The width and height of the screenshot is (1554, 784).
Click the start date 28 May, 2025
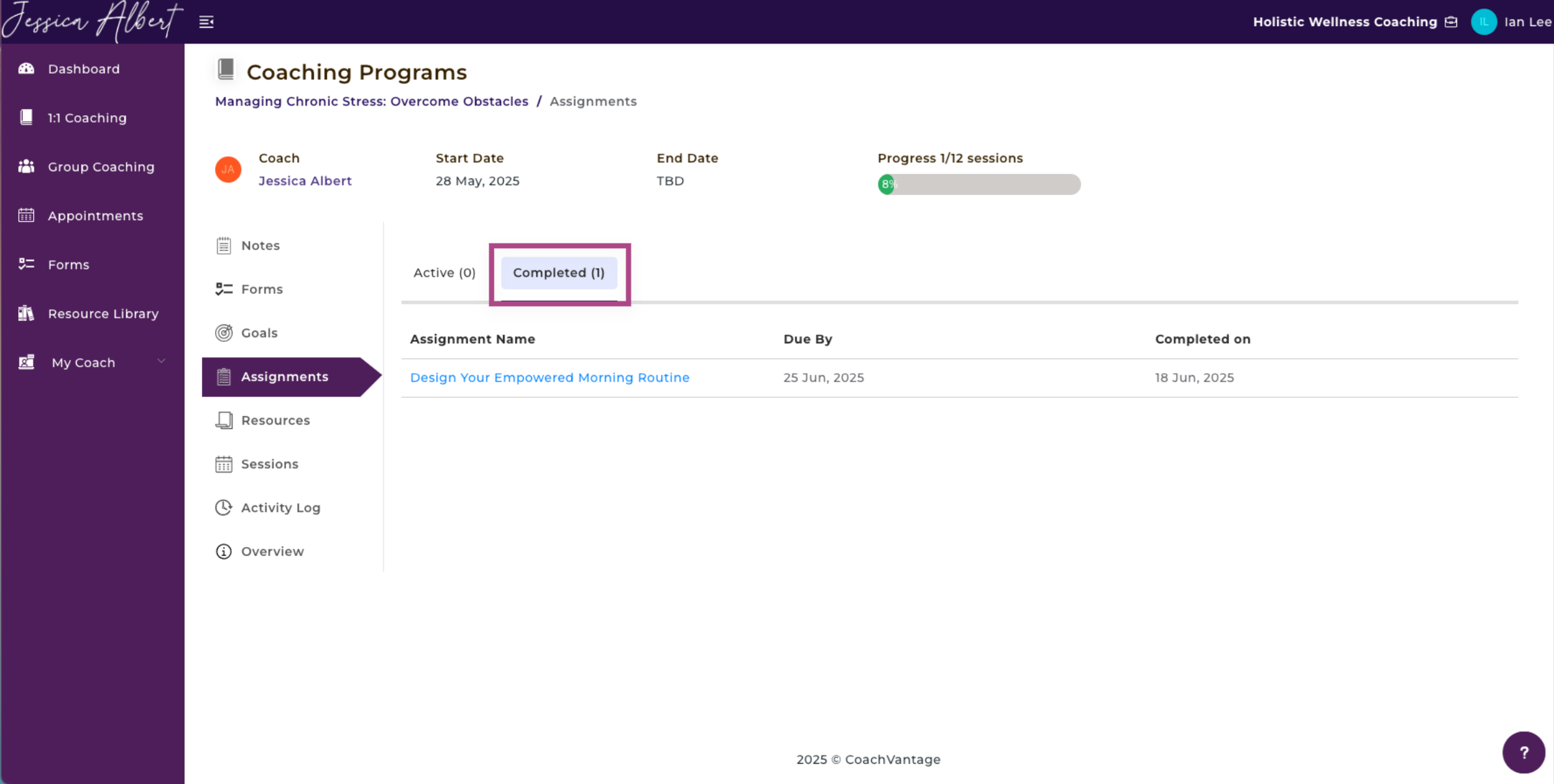coord(478,180)
